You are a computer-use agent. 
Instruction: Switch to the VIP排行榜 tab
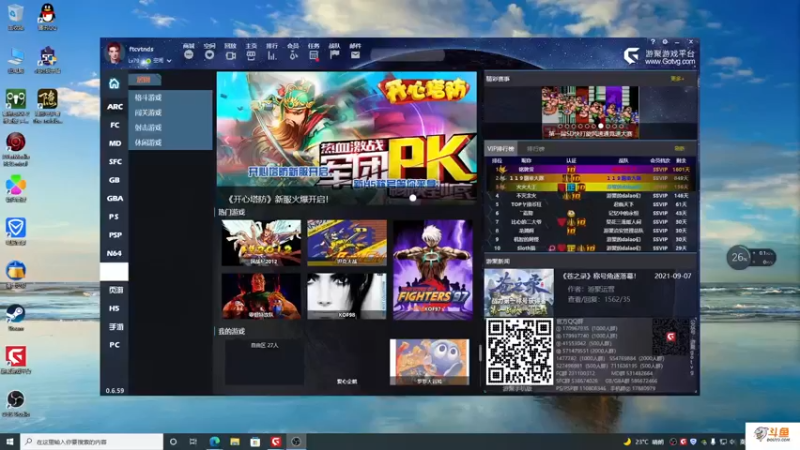pyautogui.click(x=501, y=149)
